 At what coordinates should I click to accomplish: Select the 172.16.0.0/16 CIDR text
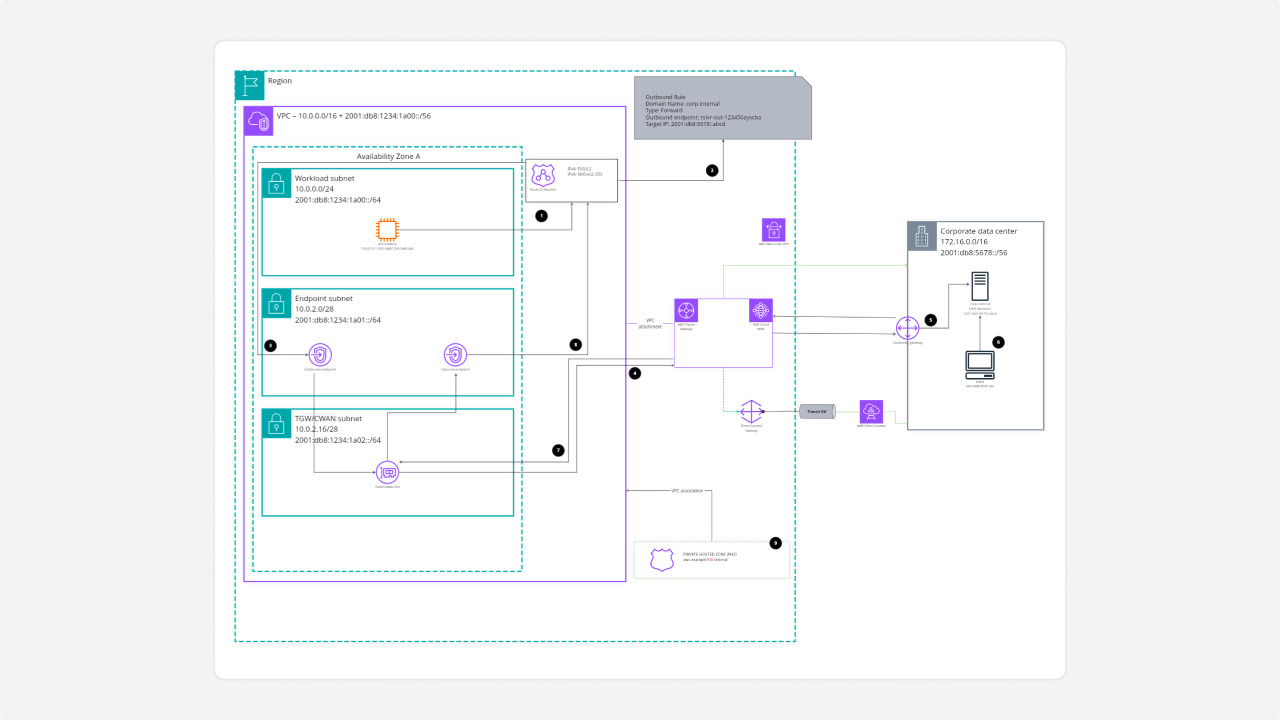964,242
